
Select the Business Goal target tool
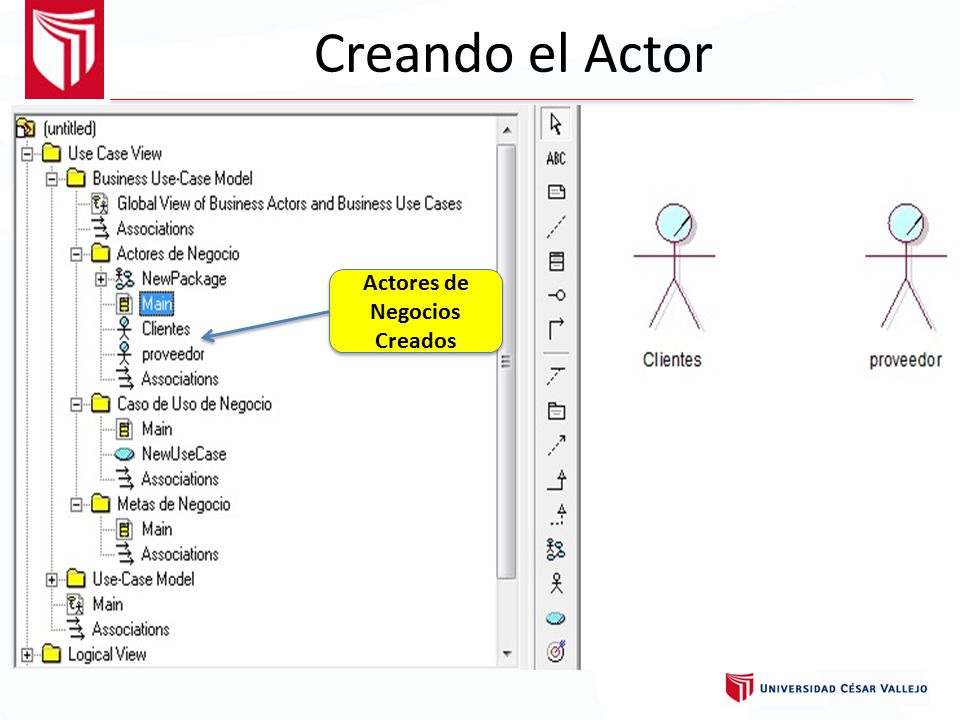click(556, 651)
